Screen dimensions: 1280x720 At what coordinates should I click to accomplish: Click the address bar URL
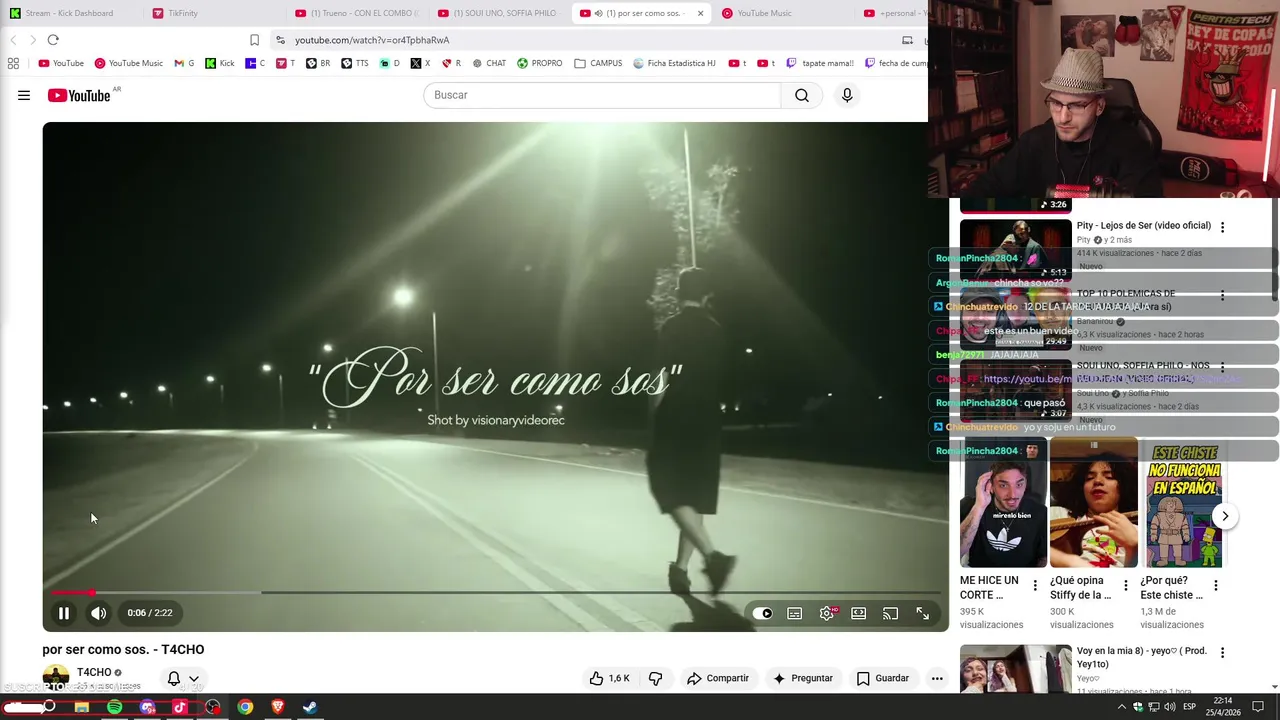coord(372,40)
